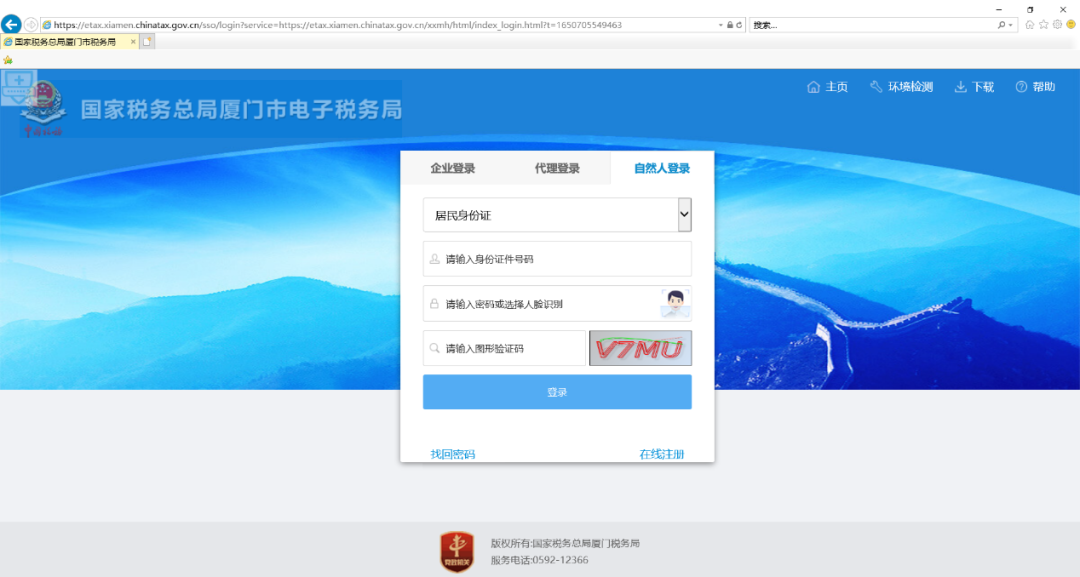Click the user icon in ID field
Screen dimensions: 1080x577
point(435,260)
